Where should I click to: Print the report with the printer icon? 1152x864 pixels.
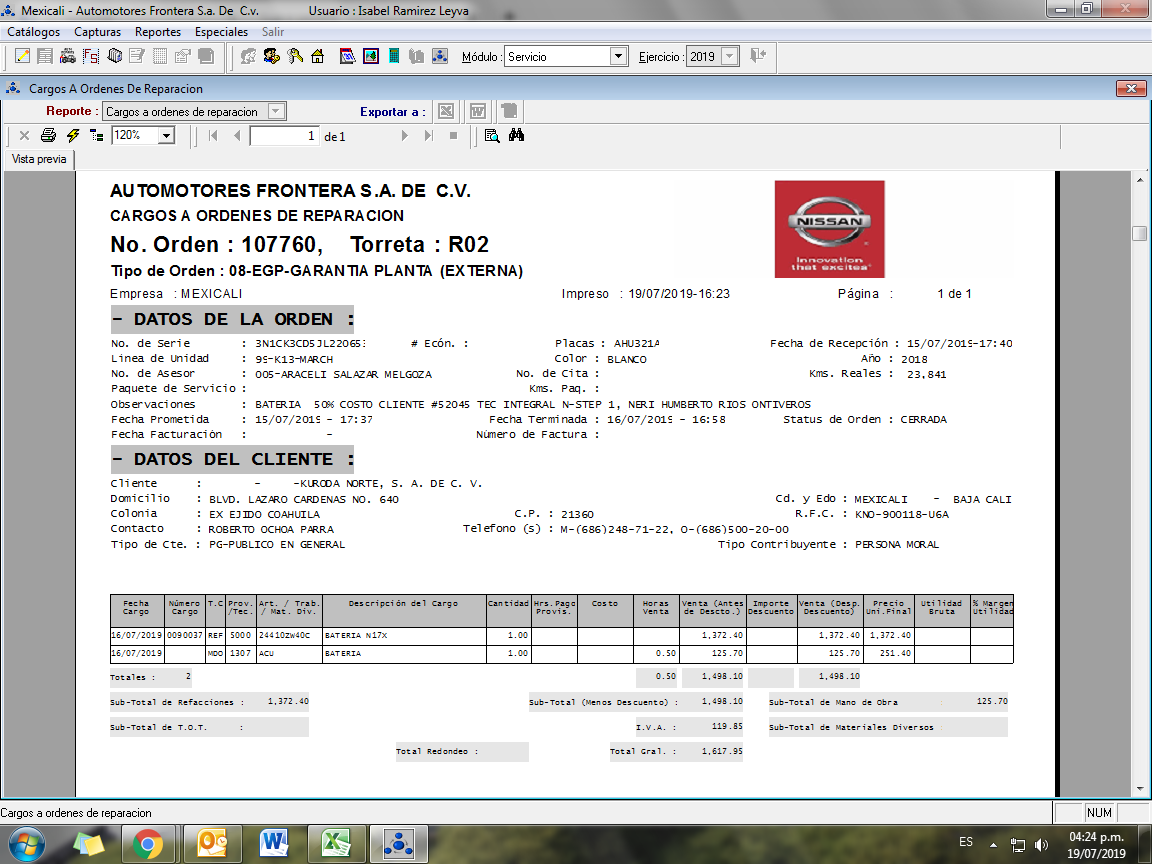[48, 135]
